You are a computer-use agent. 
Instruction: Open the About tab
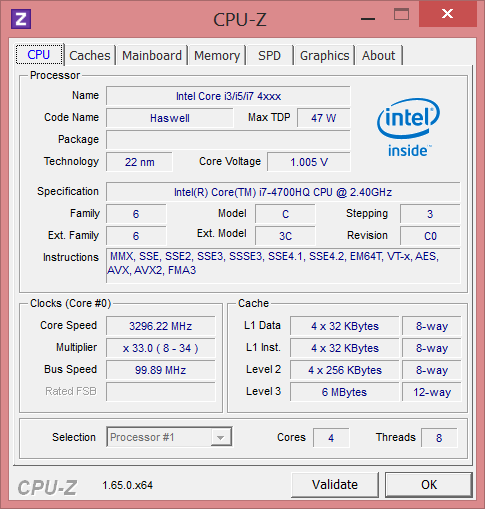pos(379,55)
